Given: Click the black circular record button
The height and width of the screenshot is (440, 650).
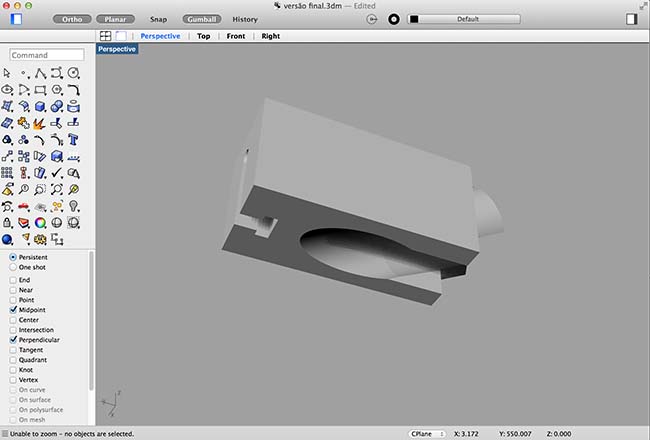Looking at the screenshot, I should tap(394, 19).
